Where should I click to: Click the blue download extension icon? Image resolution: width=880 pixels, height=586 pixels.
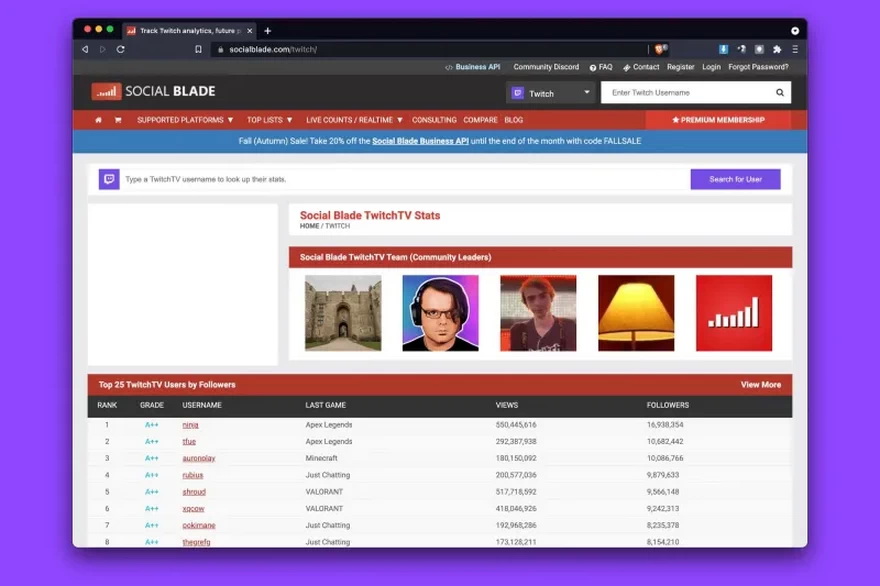pyautogui.click(x=723, y=49)
